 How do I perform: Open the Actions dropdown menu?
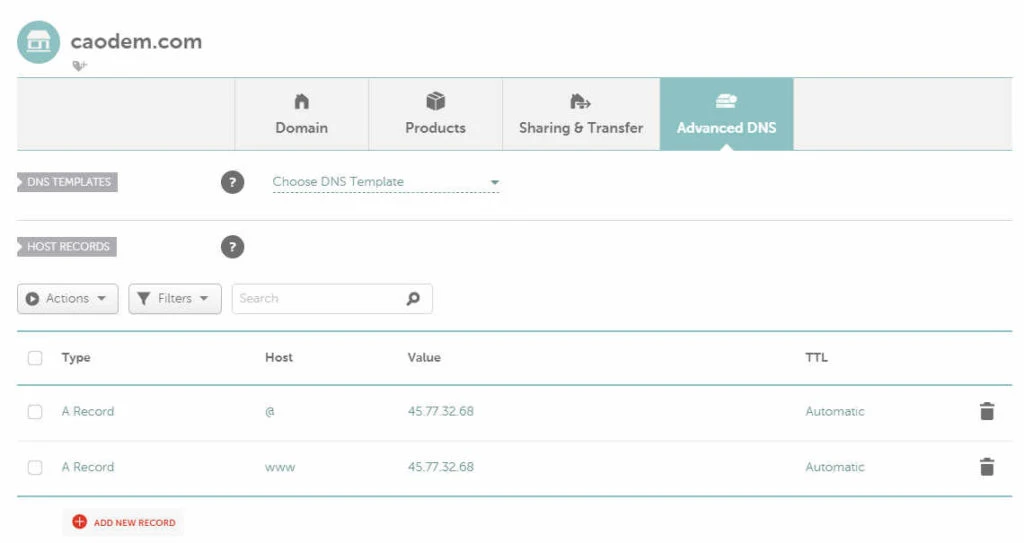pyautogui.click(x=67, y=299)
